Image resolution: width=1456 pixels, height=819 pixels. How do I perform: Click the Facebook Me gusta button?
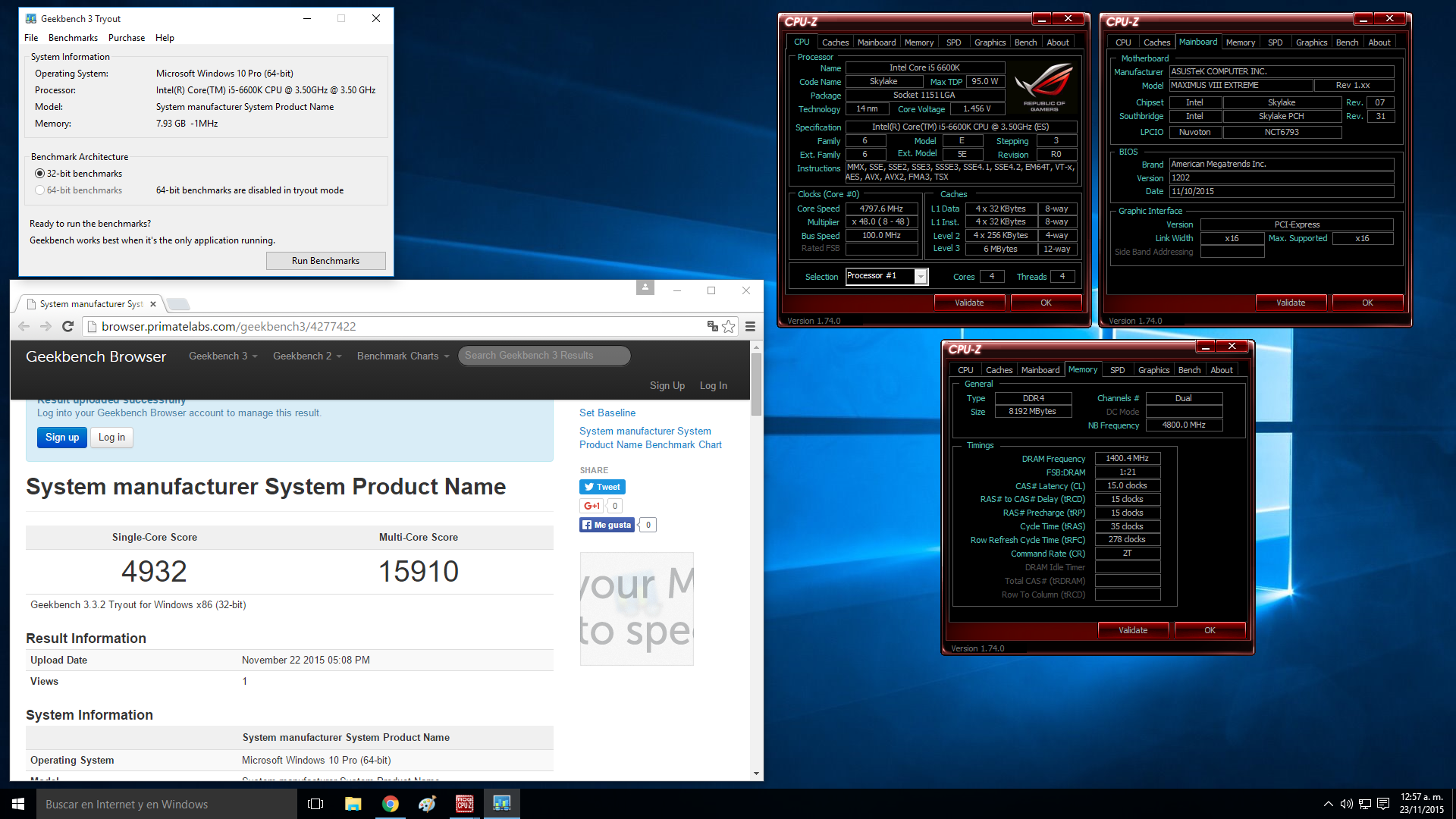click(x=607, y=525)
